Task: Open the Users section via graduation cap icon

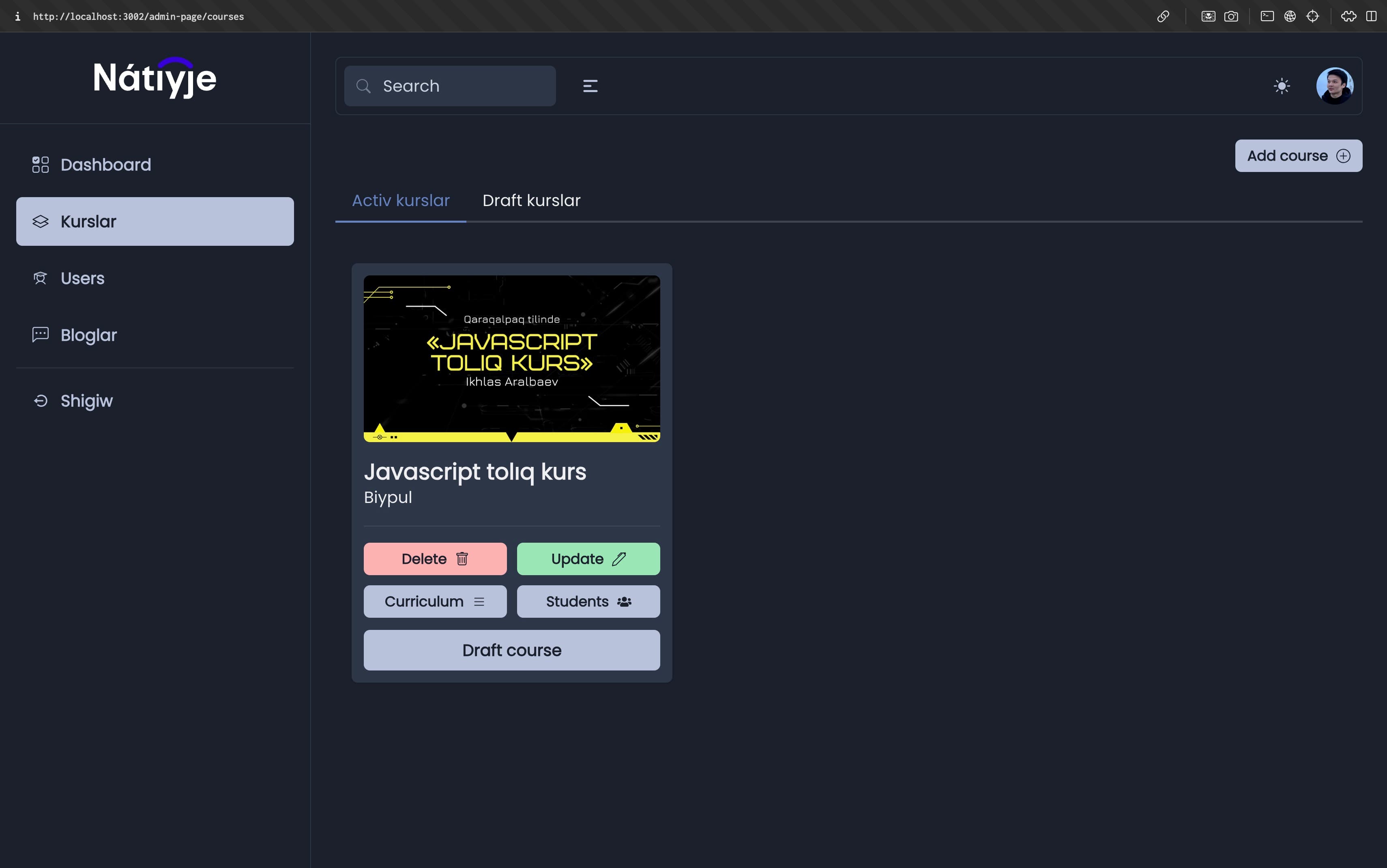Action: pyautogui.click(x=40, y=278)
